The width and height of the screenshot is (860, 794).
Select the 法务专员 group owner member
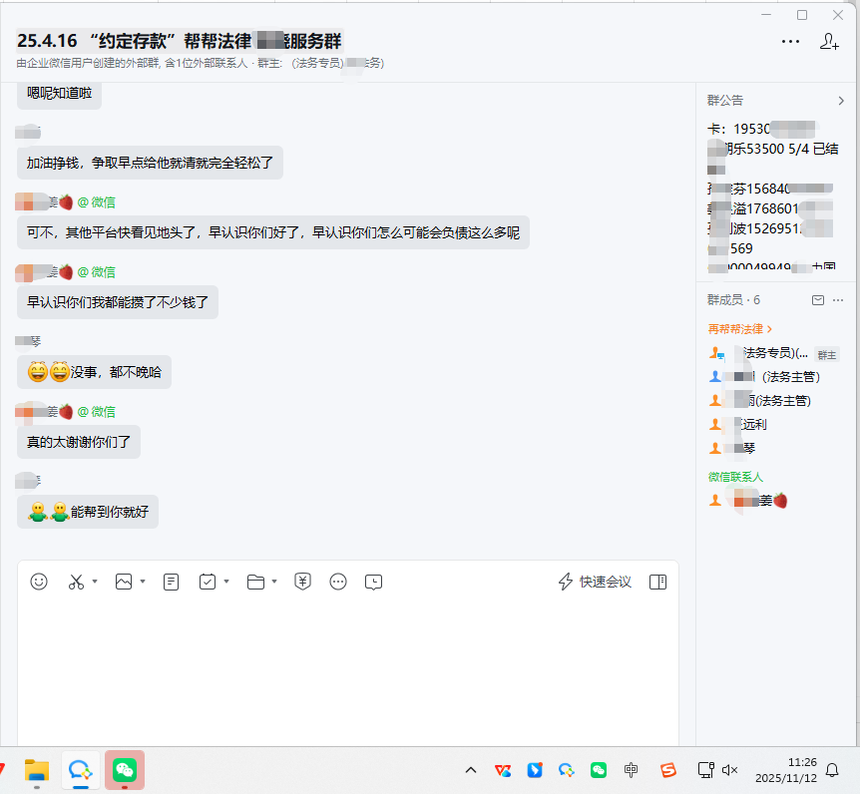[773, 353]
